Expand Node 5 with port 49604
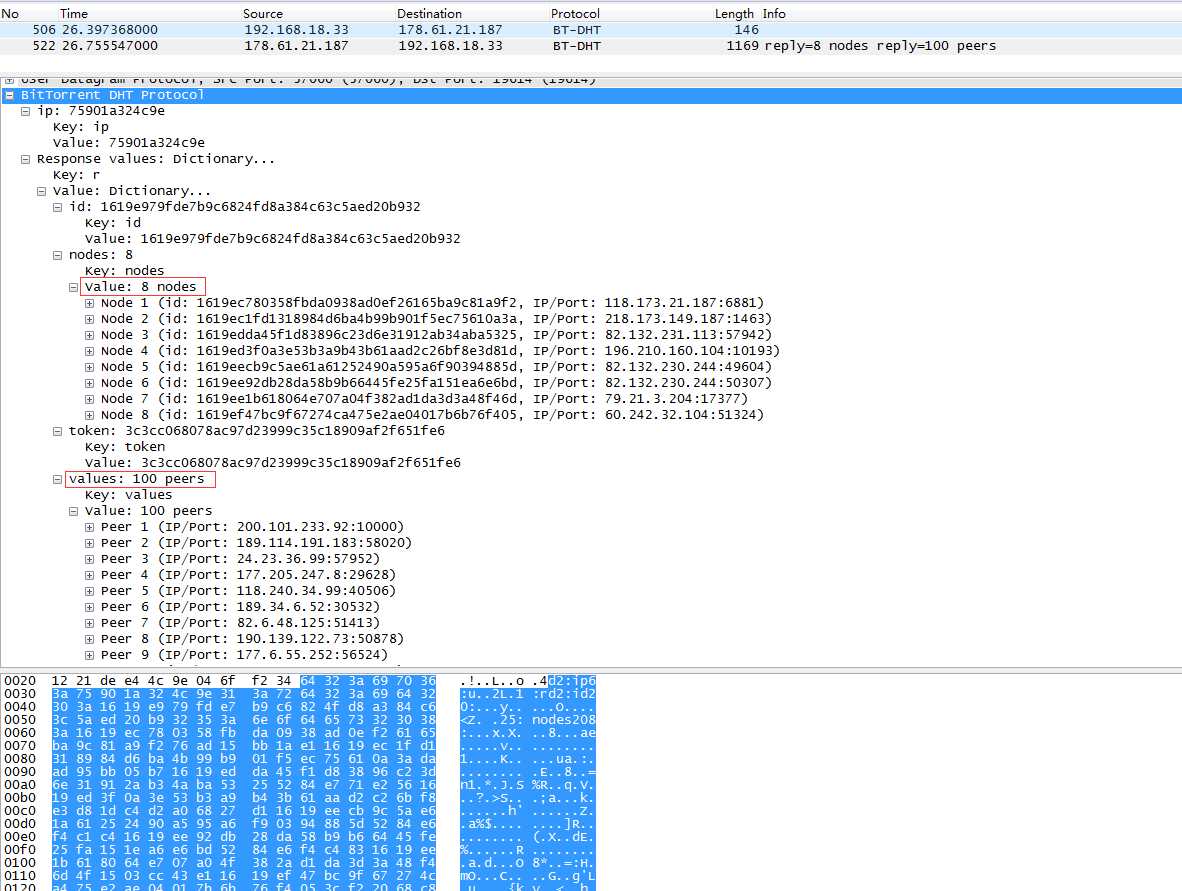The image size is (1182, 891). click(x=89, y=367)
